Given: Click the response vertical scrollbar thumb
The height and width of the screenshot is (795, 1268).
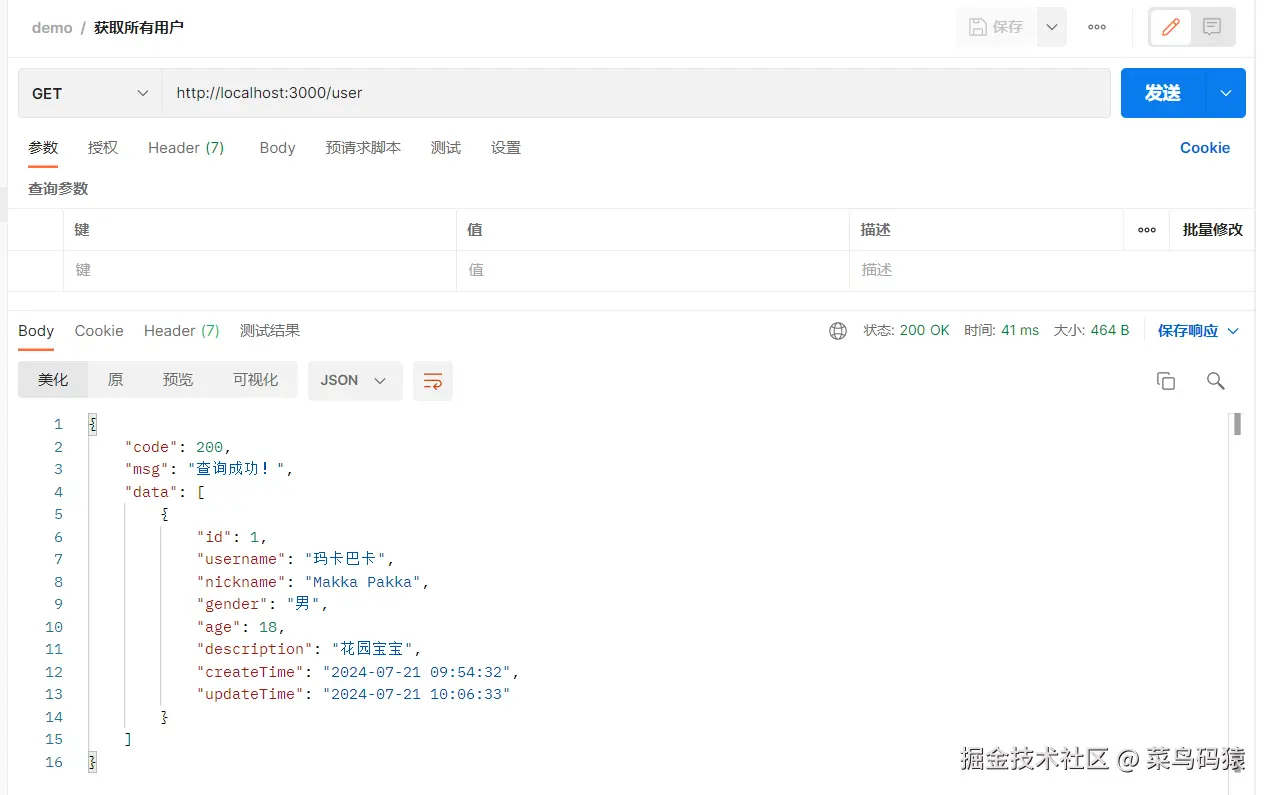Looking at the screenshot, I should (1237, 424).
